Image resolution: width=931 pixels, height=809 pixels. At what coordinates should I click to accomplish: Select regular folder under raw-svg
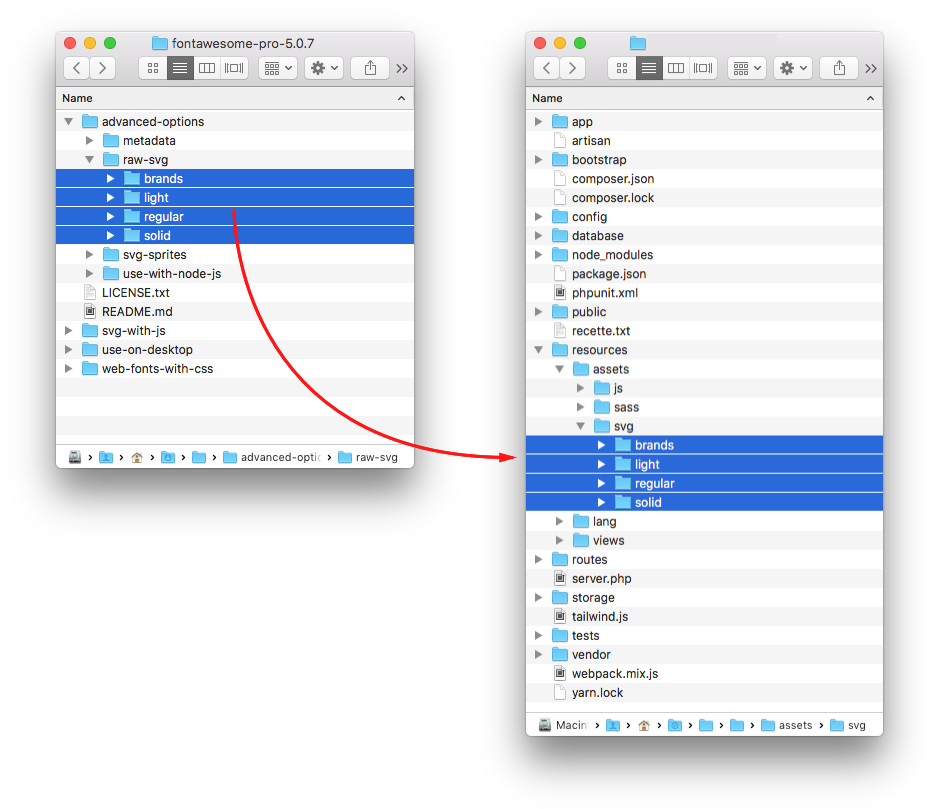pyautogui.click(x=235, y=217)
